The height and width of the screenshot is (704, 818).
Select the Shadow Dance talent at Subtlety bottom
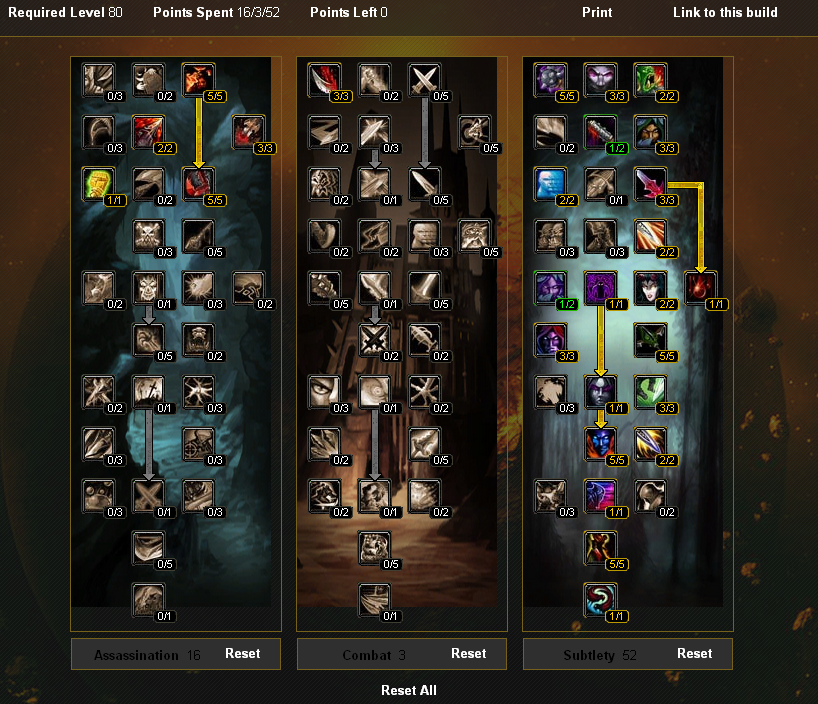click(x=600, y=600)
